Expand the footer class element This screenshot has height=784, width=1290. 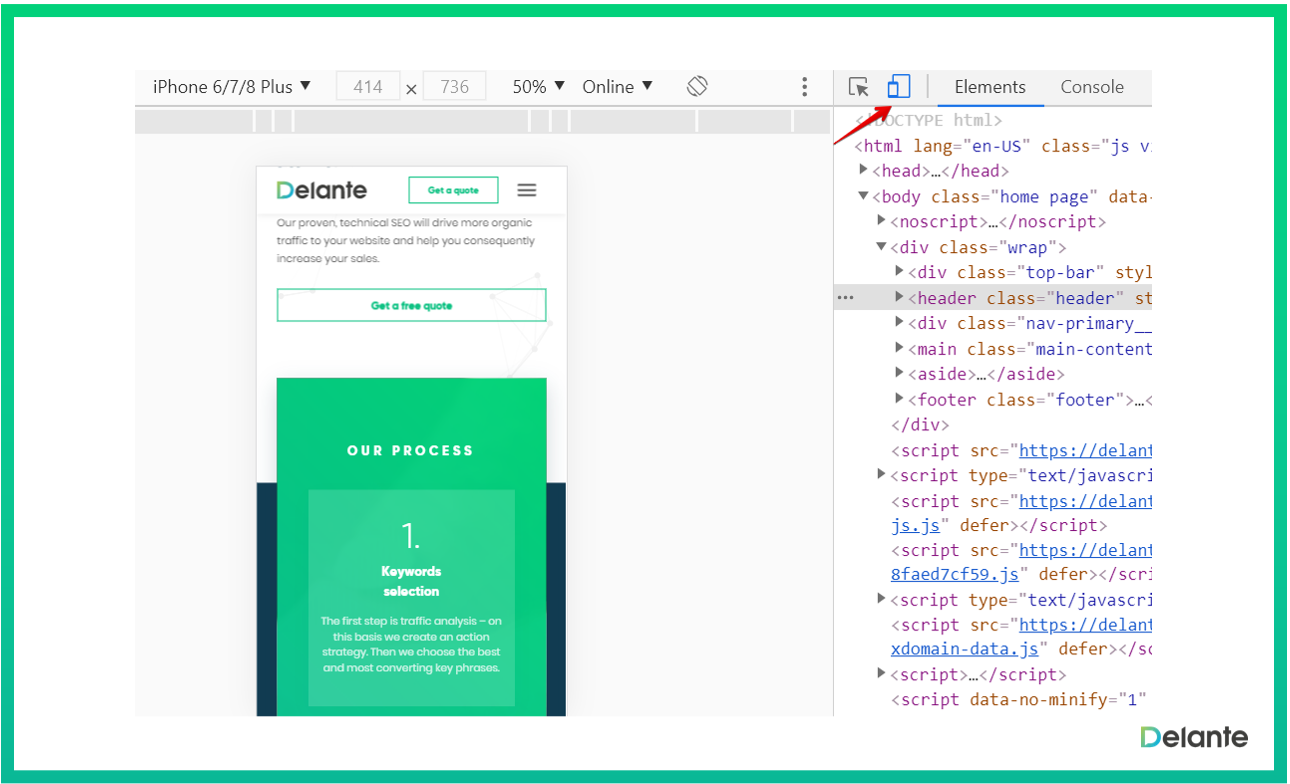(899, 400)
